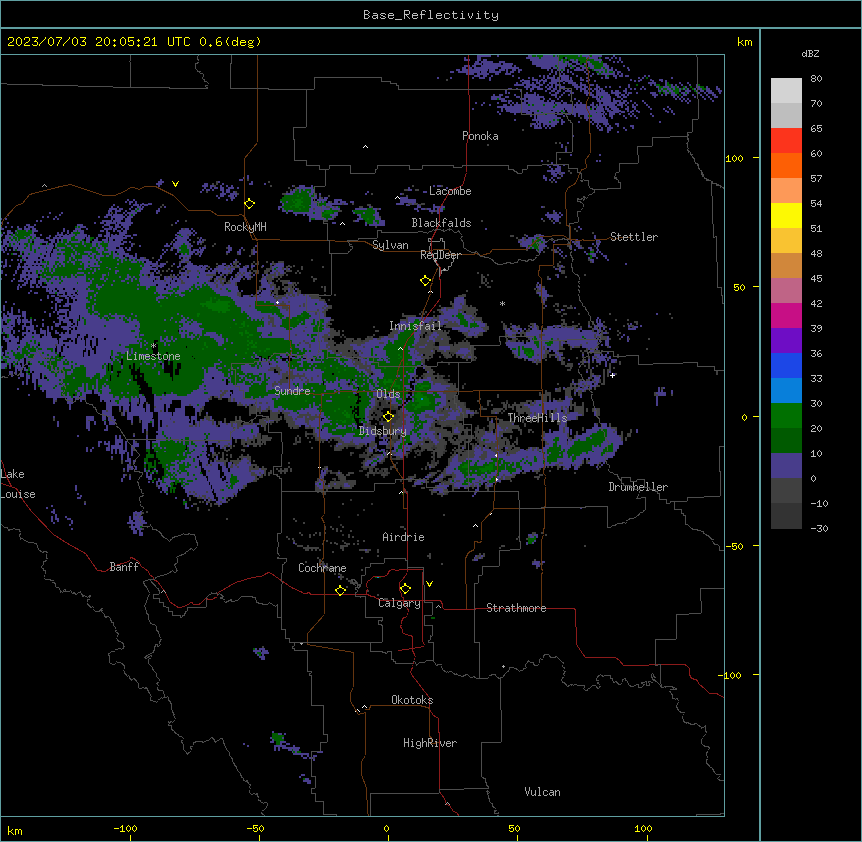862x842 pixels.
Task: Click the -100 tick on bottom axis
Action: pyautogui.click(x=125, y=828)
